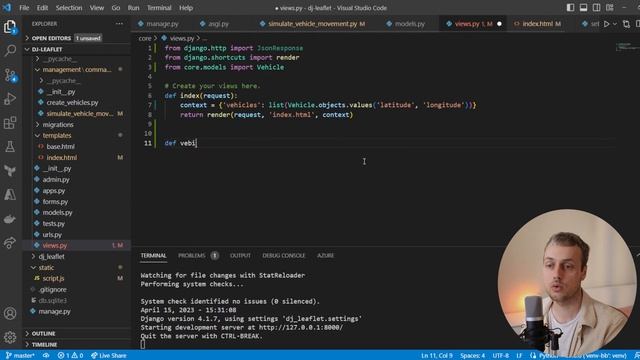Open the Testing flask view

tap(10, 147)
